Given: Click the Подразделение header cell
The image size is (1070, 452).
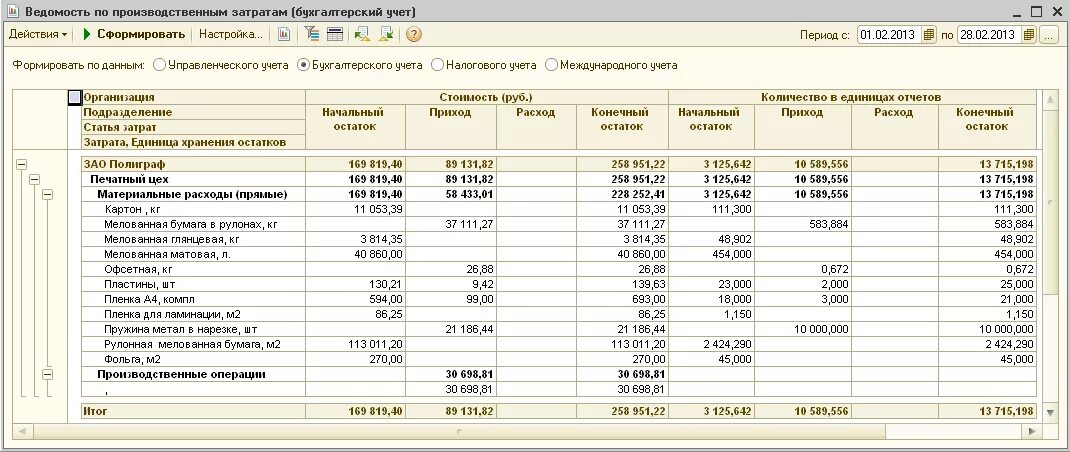Looking at the screenshot, I should tap(193, 112).
